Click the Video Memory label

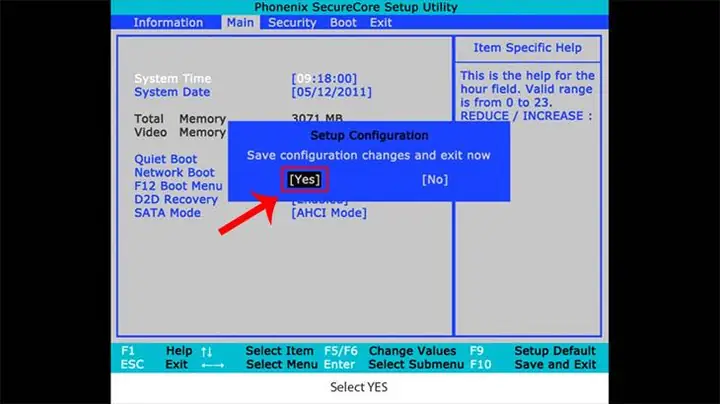coord(180,132)
